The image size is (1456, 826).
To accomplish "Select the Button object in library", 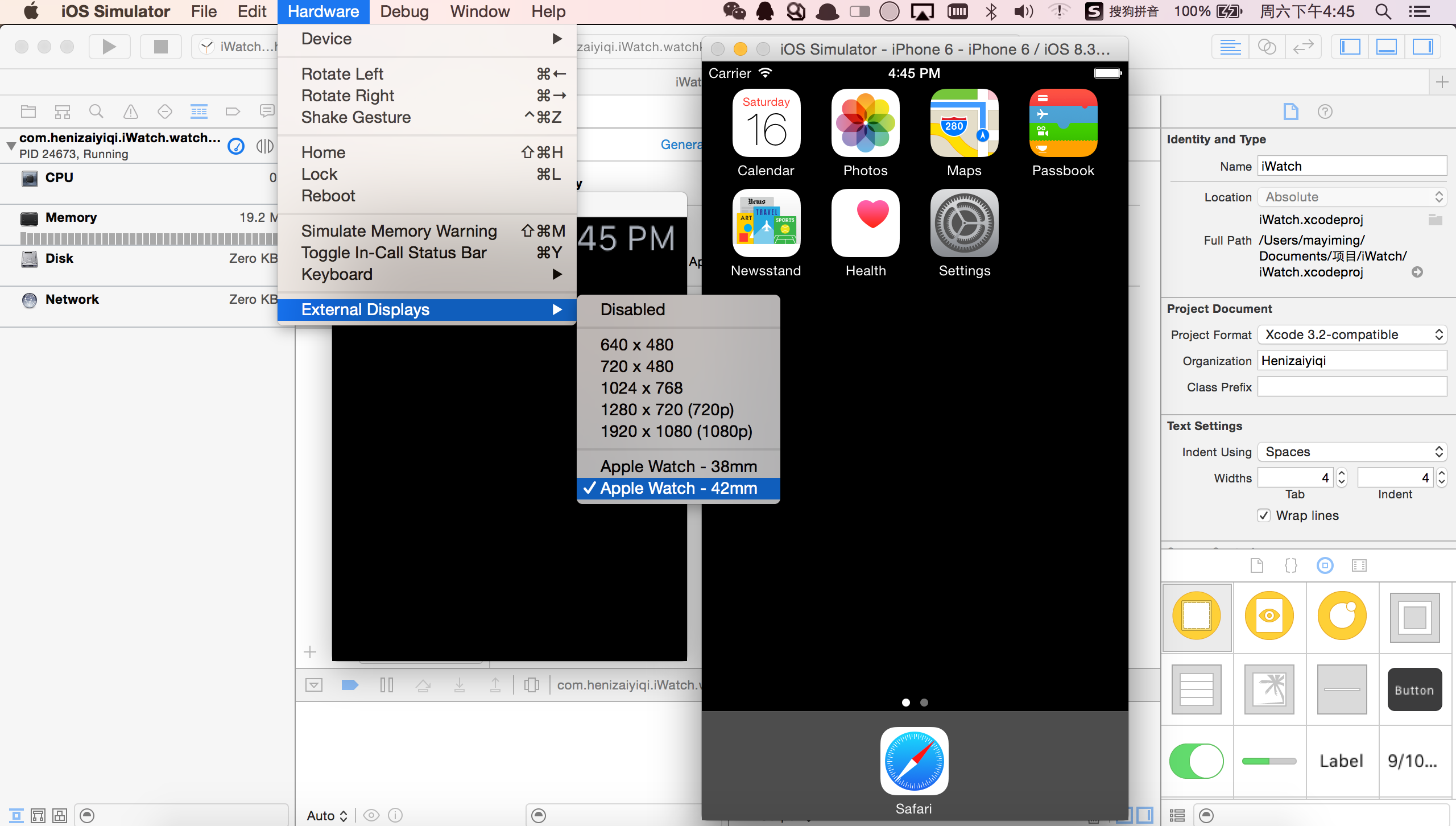I will click(x=1414, y=689).
